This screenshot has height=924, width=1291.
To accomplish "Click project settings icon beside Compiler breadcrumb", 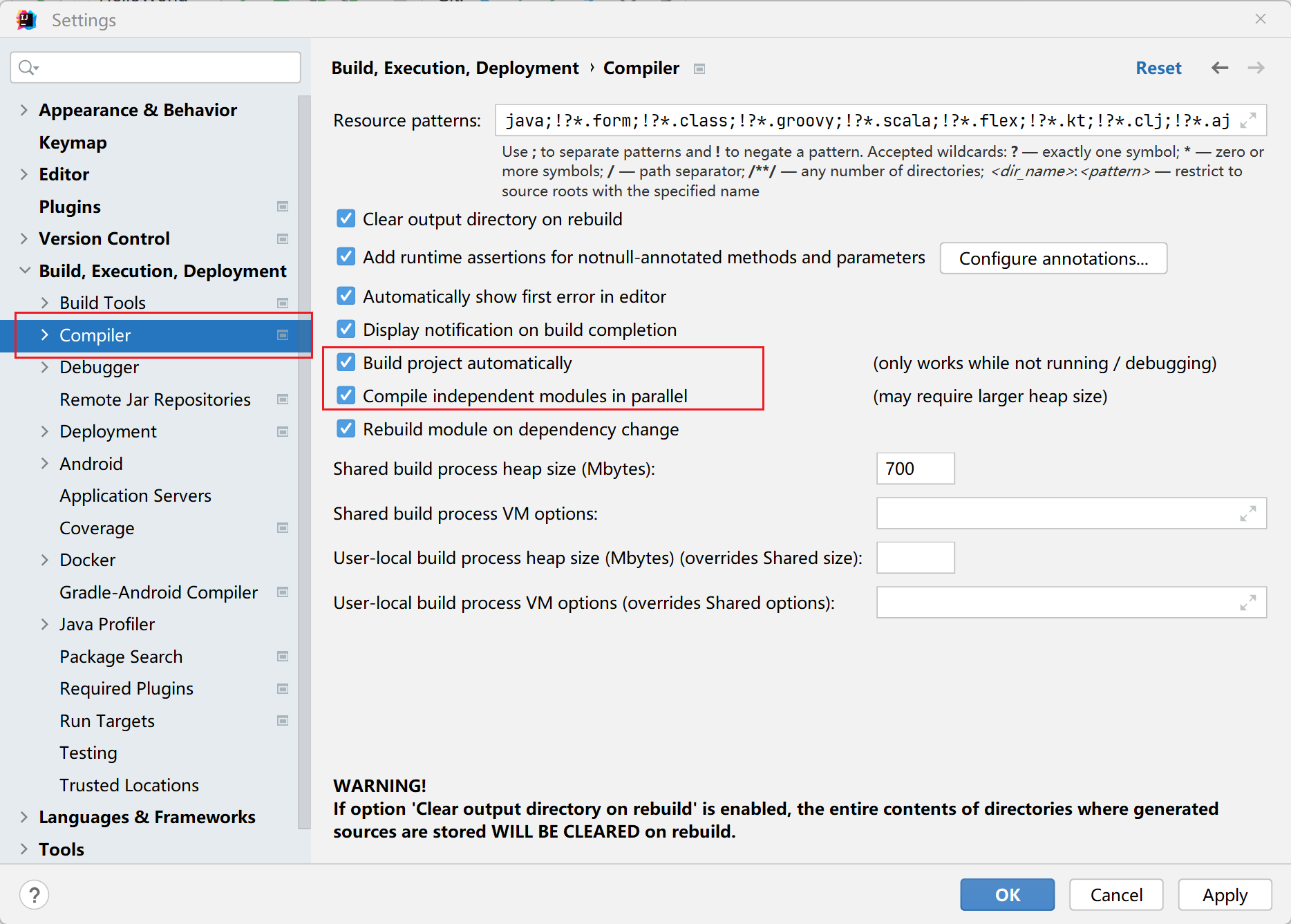I will pyautogui.click(x=699, y=68).
